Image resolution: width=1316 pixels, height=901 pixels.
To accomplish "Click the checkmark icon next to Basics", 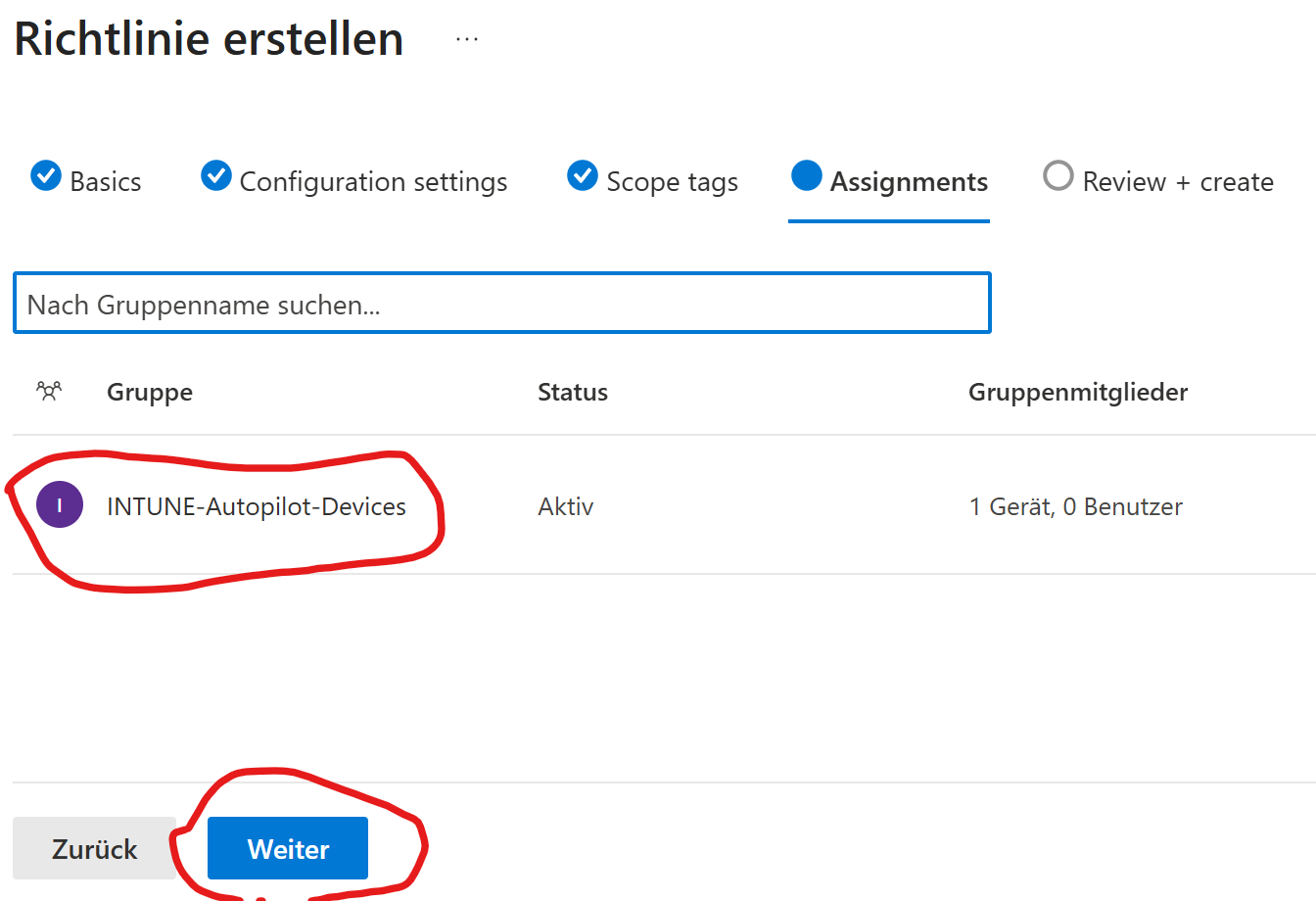I will click(46, 176).
